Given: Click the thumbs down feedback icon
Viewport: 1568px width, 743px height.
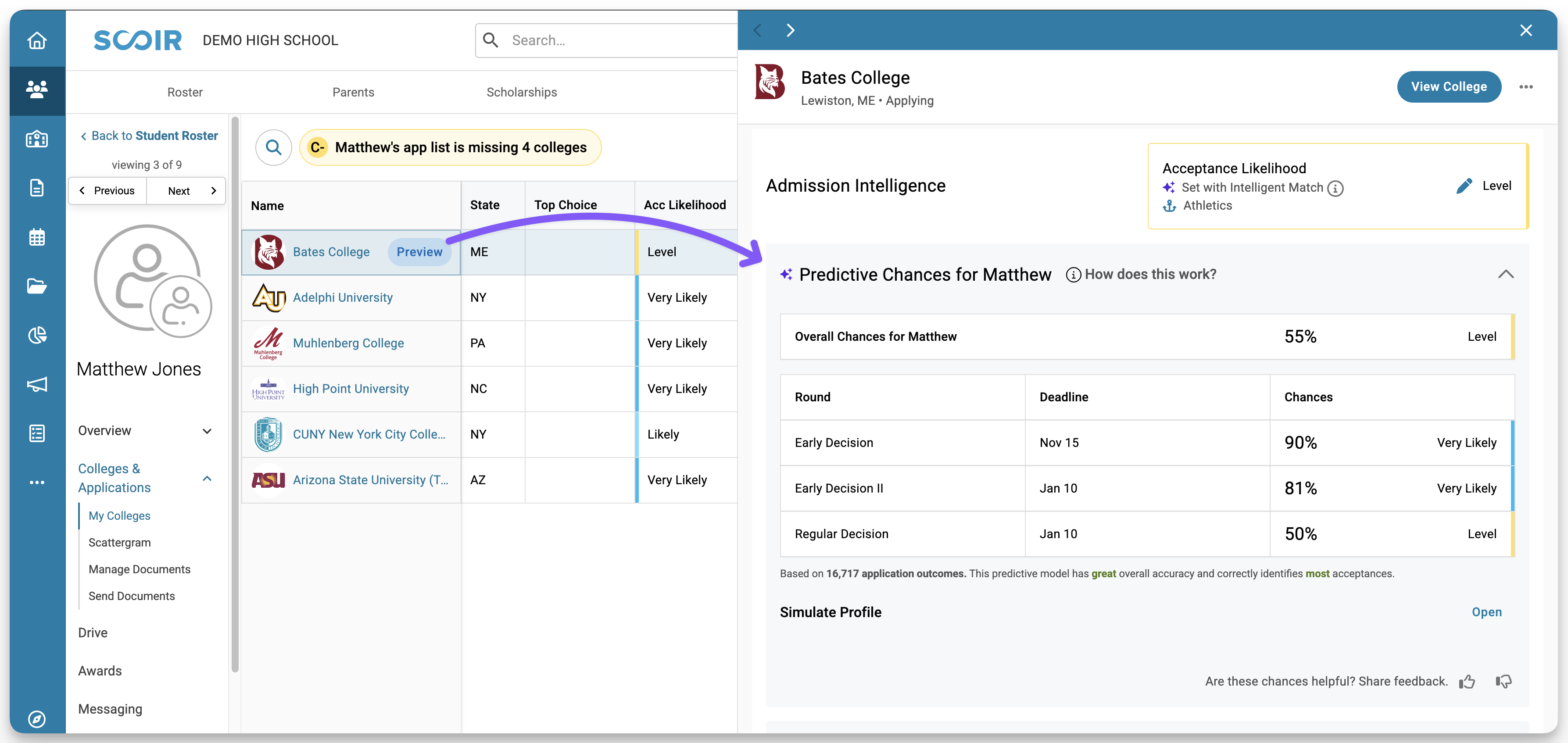Looking at the screenshot, I should pos(1504,682).
